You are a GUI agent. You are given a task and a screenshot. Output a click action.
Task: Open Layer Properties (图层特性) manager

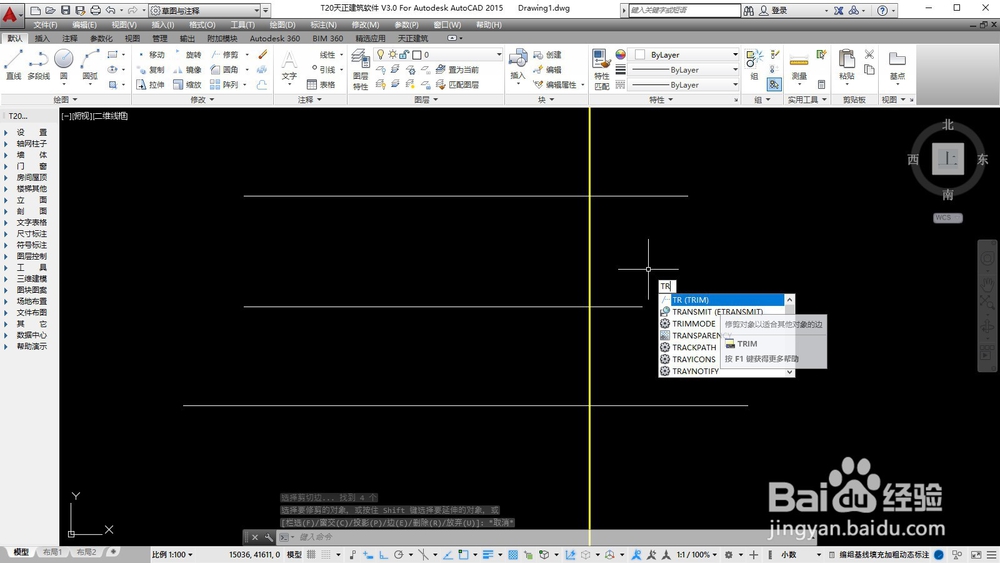pos(361,69)
